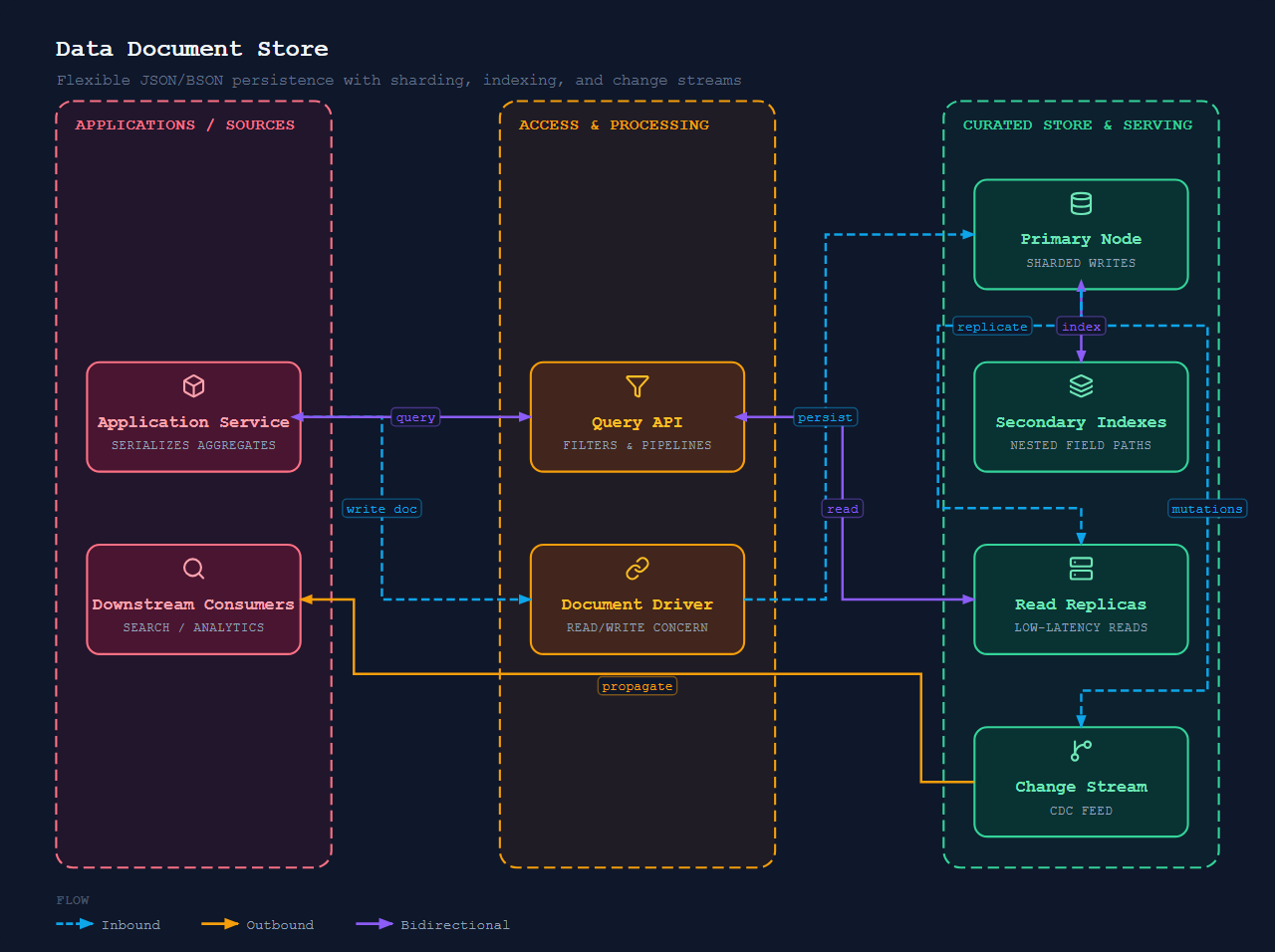Image resolution: width=1275 pixels, height=952 pixels.
Task: Click the Data Document Store title
Action: pyautogui.click(x=192, y=49)
